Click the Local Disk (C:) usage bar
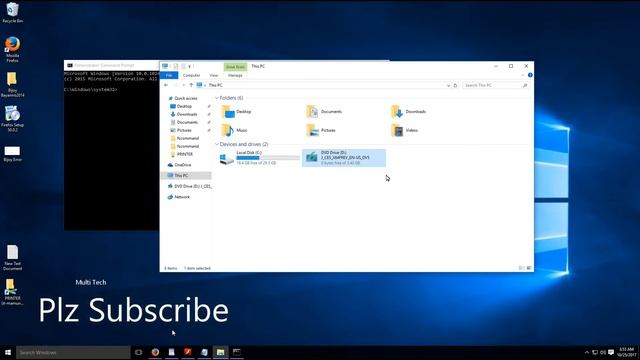This screenshot has height=360, width=640. tap(268, 158)
